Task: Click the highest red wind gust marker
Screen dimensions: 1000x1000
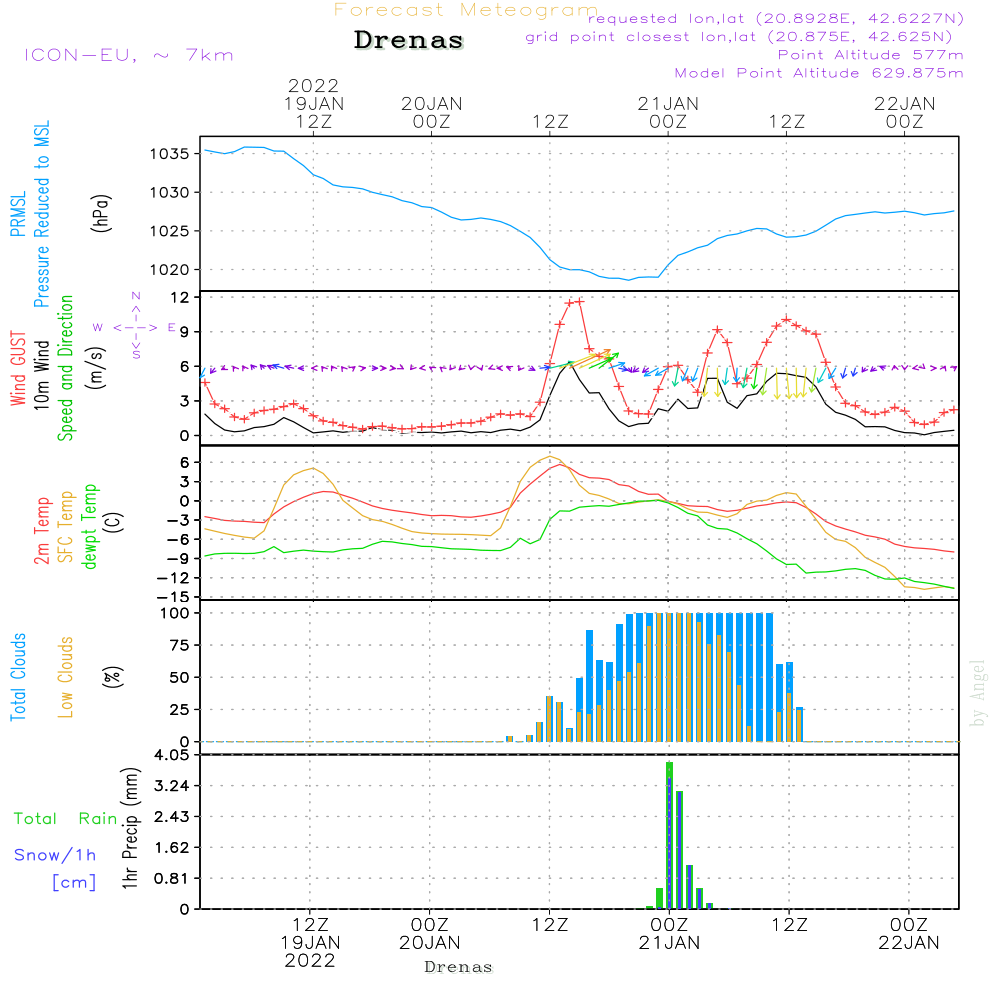Action: 579,301
